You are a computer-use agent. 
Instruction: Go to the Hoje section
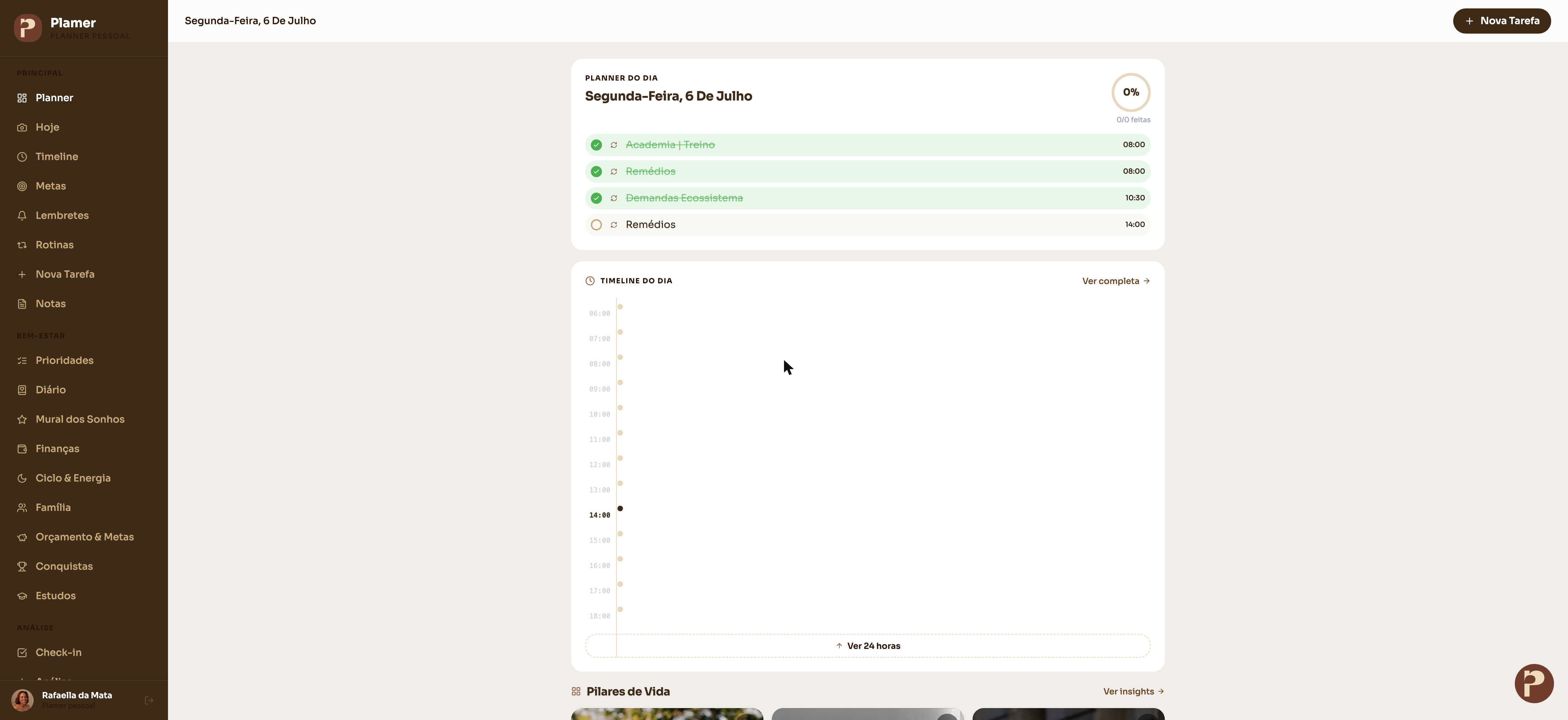84,127
